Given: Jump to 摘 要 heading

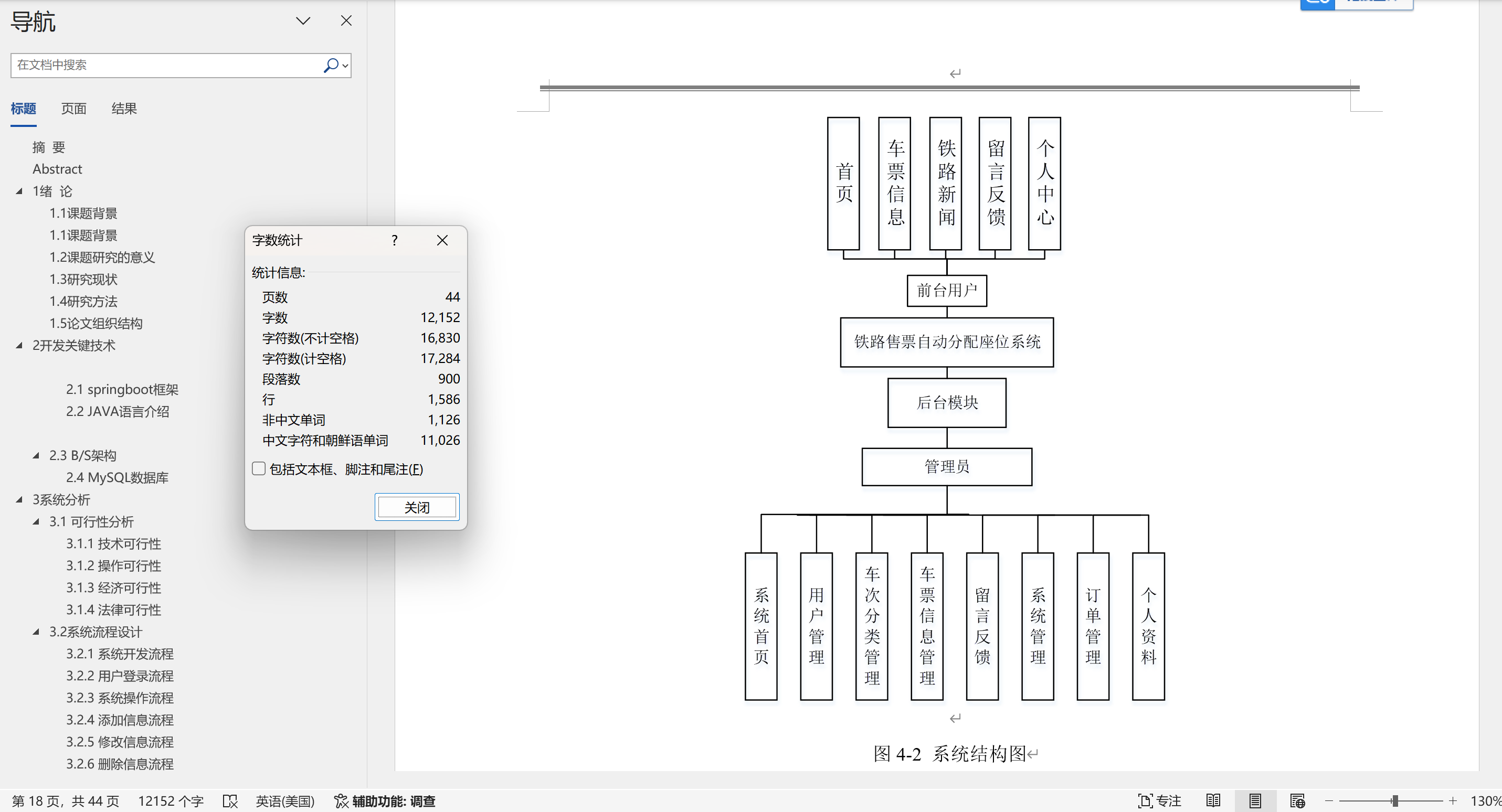Looking at the screenshot, I should click(49, 147).
